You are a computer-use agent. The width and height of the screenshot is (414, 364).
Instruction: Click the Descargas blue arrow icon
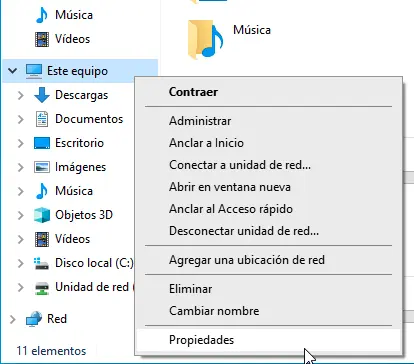42,95
